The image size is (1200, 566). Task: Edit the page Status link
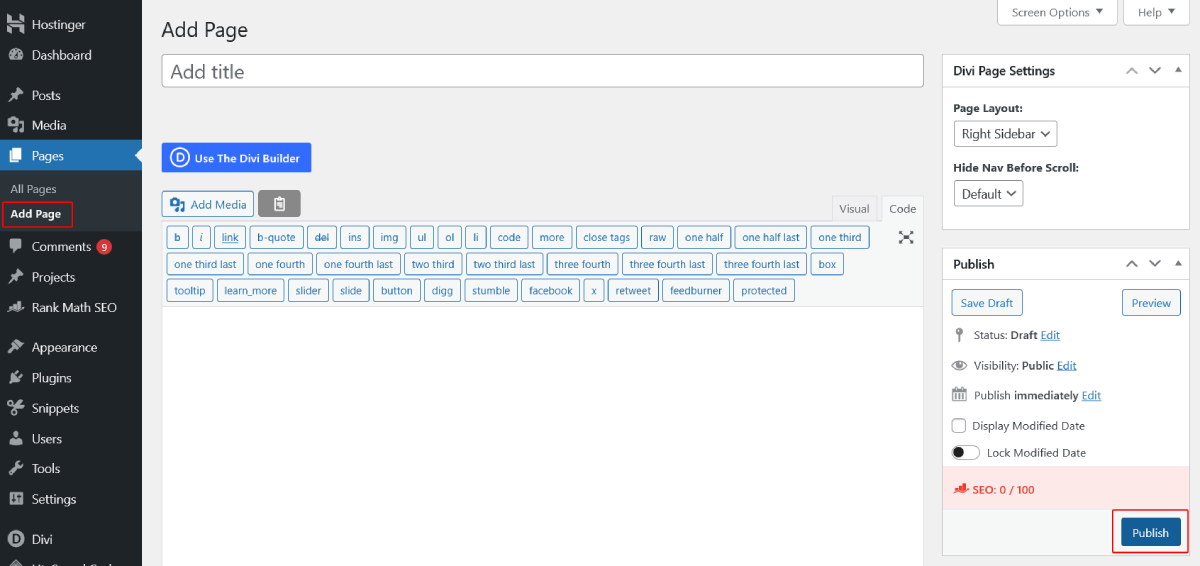point(1050,335)
